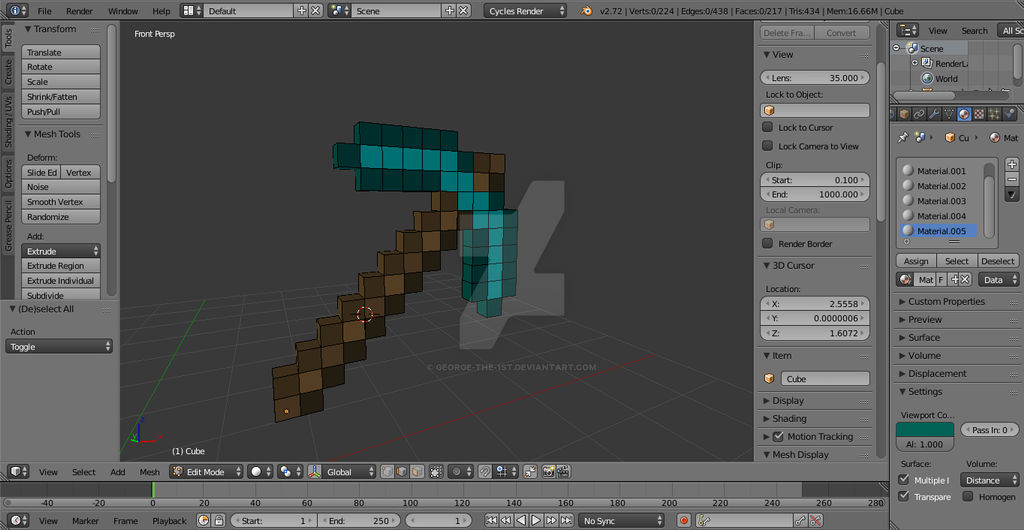The width and height of the screenshot is (1024, 530).
Task: Toggle the Motion Tracking checkbox
Action: [778, 436]
